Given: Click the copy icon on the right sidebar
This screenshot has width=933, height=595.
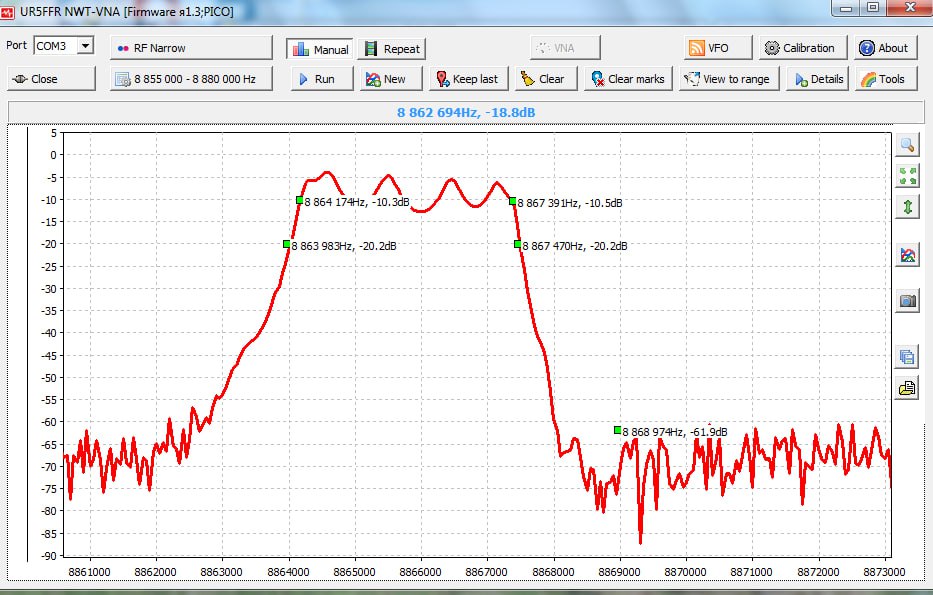Looking at the screenshot, I should pos(907,356).
